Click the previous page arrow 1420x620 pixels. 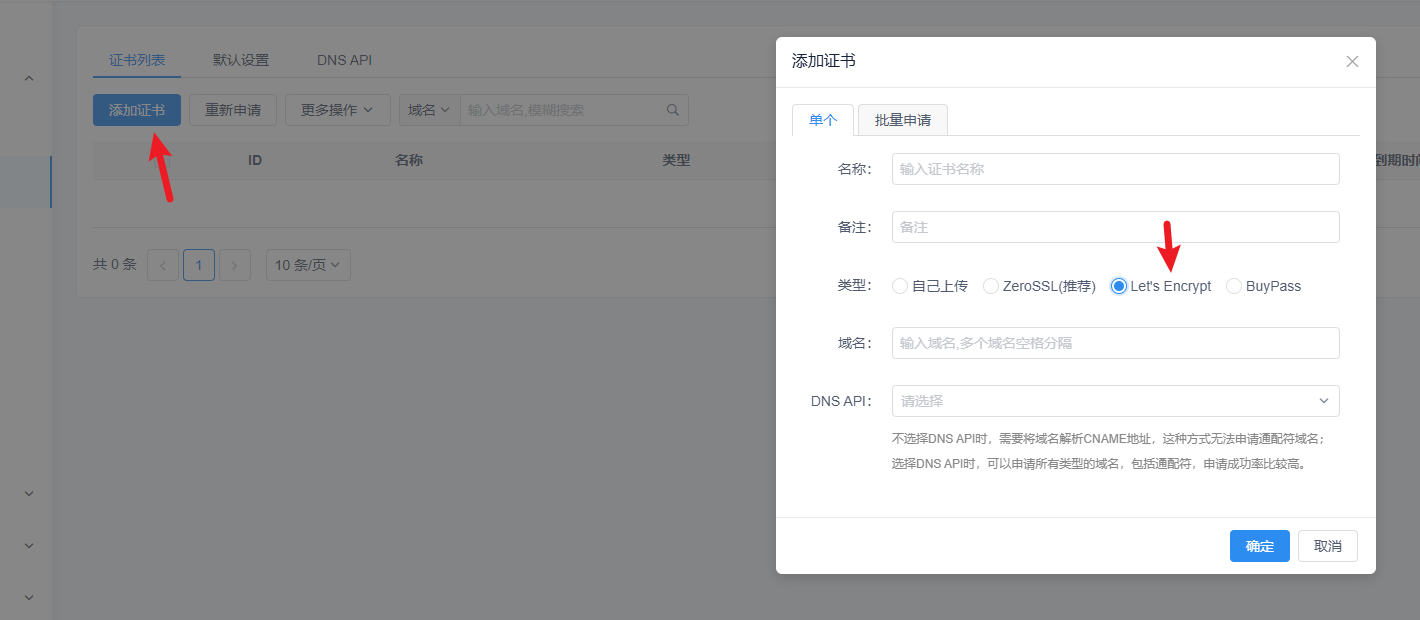162,264
